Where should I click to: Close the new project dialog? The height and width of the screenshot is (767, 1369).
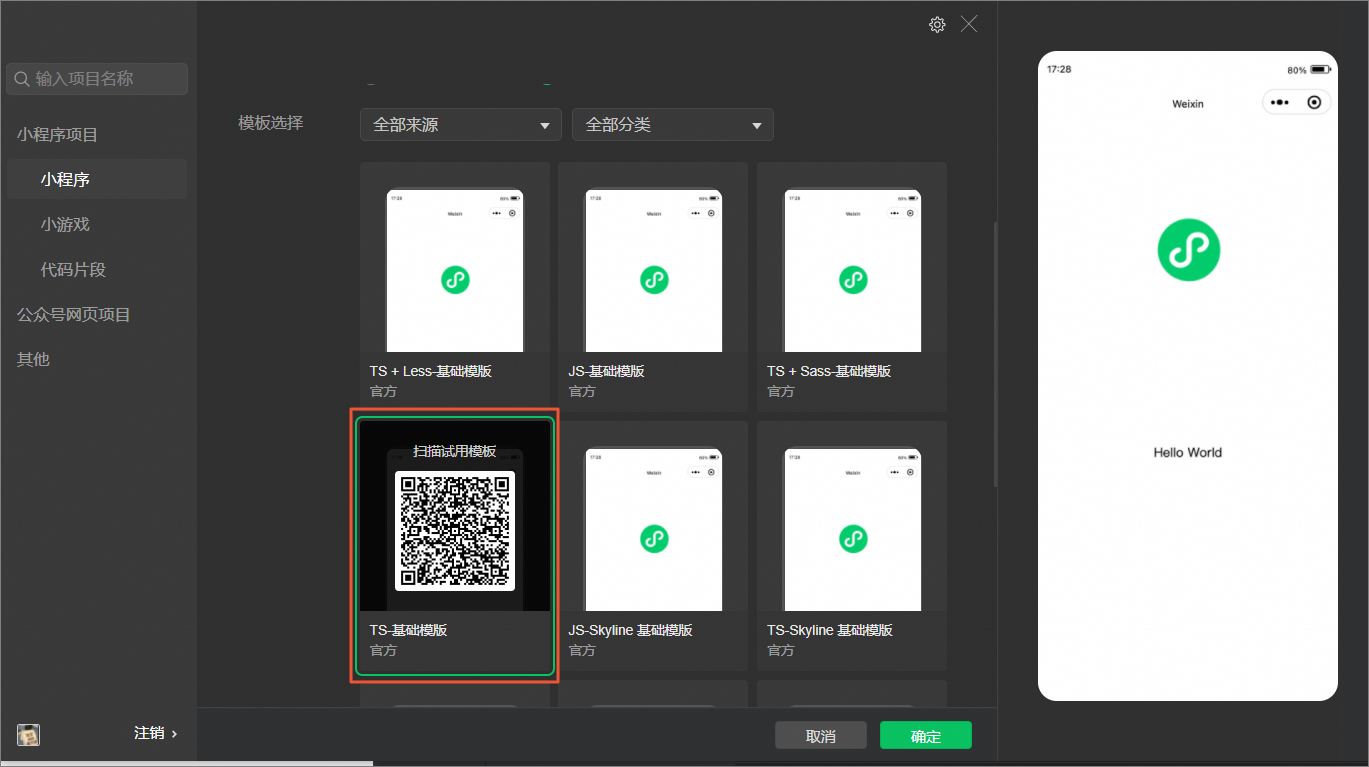pos(969,24)
